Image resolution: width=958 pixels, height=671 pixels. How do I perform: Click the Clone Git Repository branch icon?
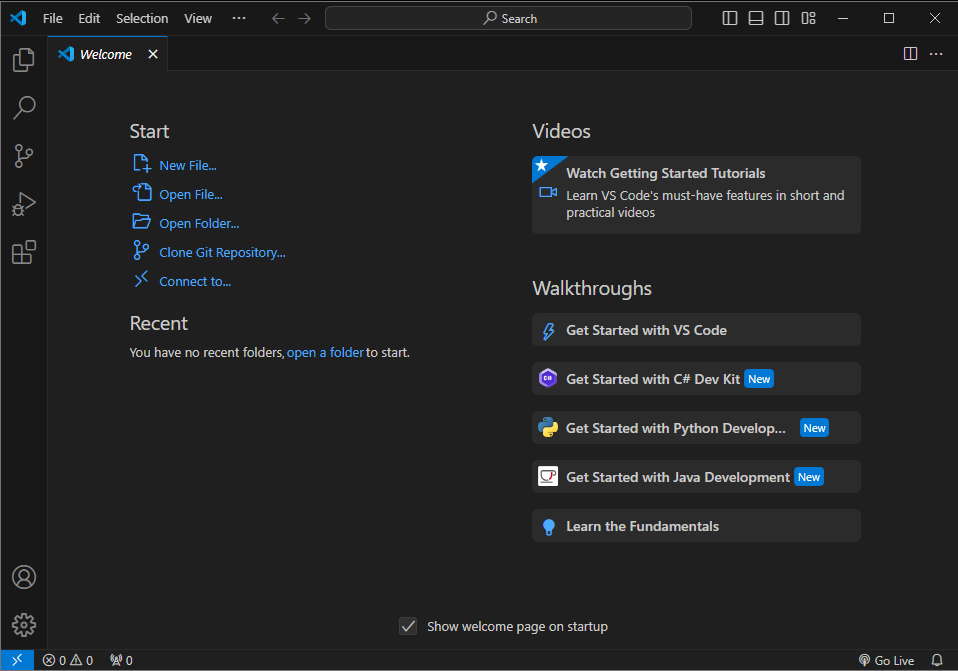[141, 250]
